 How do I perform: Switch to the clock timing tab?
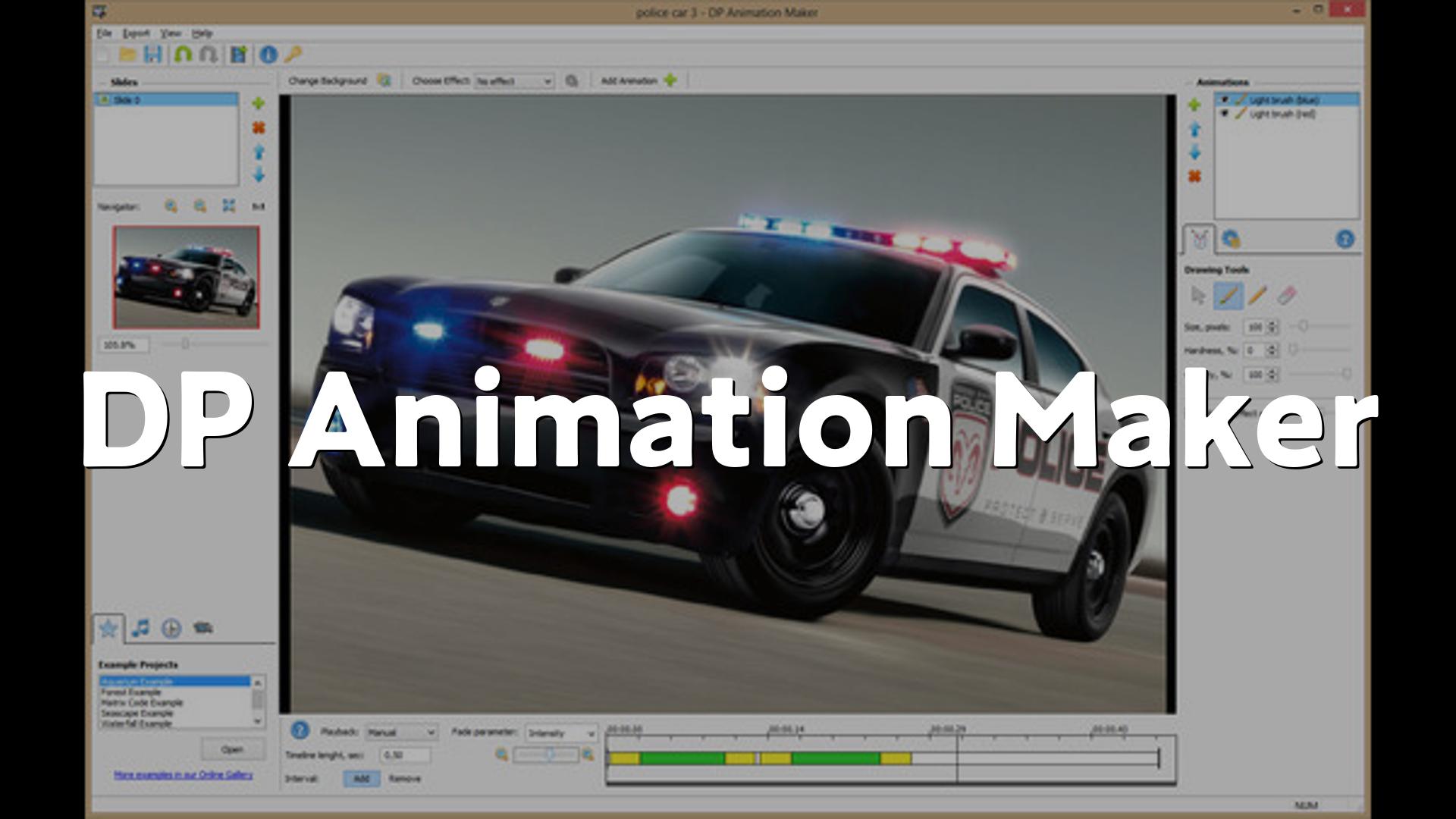point(171,628)
